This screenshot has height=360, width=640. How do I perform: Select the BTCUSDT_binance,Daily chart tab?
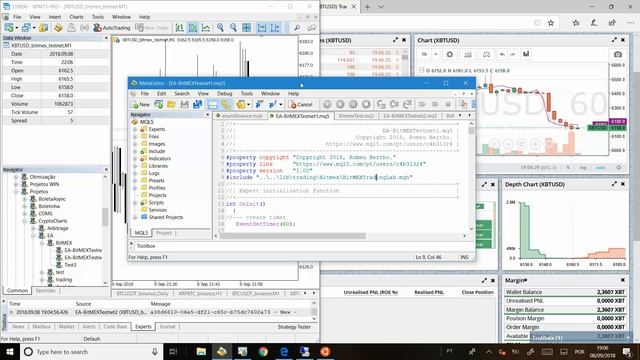142,293
